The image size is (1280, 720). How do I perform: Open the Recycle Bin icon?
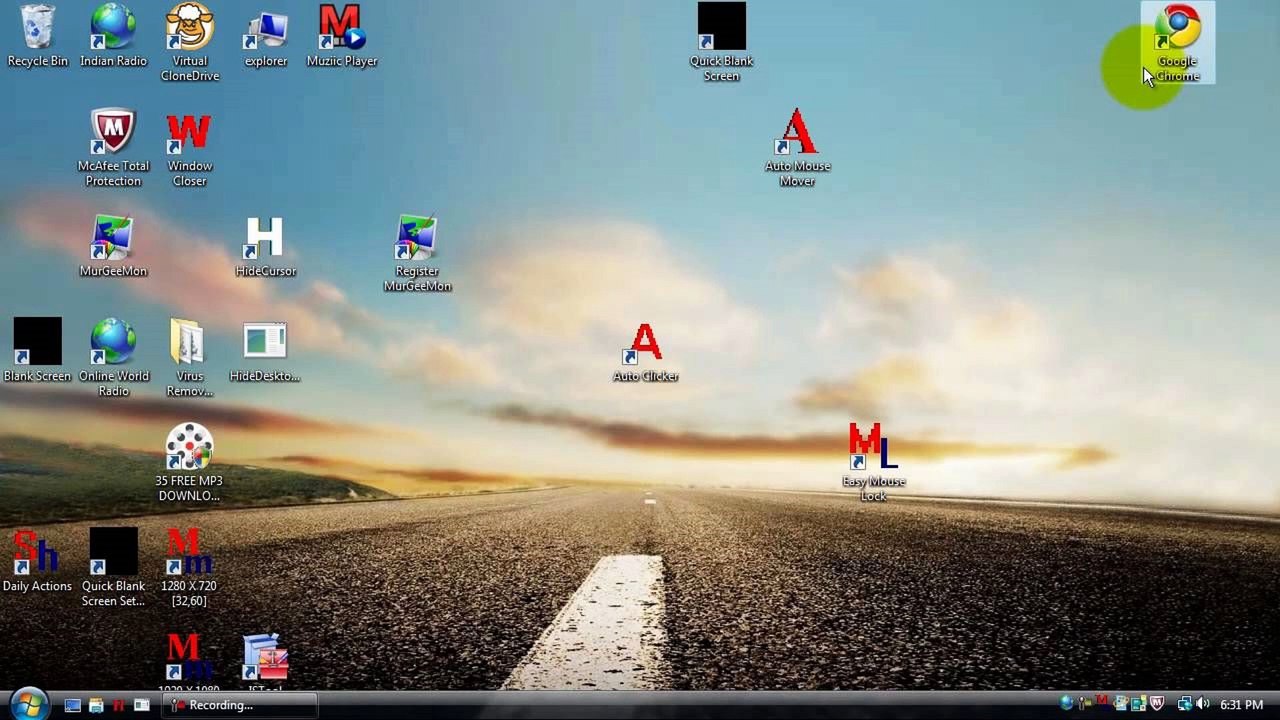pyautogui.click(x=37, y=37)
